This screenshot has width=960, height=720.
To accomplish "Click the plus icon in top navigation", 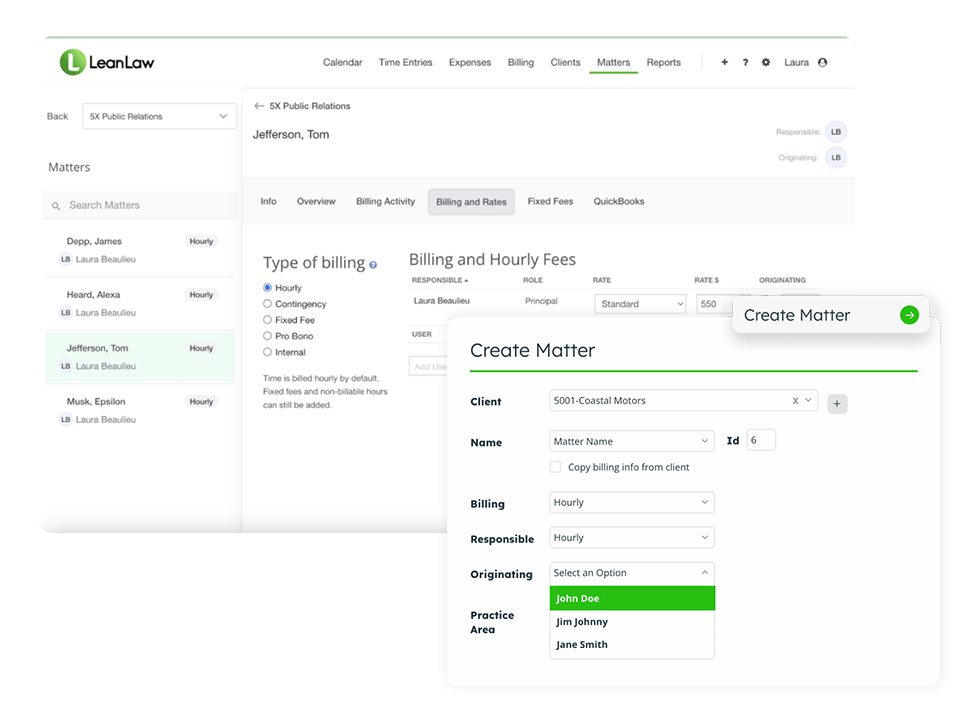I will (725, 62).
